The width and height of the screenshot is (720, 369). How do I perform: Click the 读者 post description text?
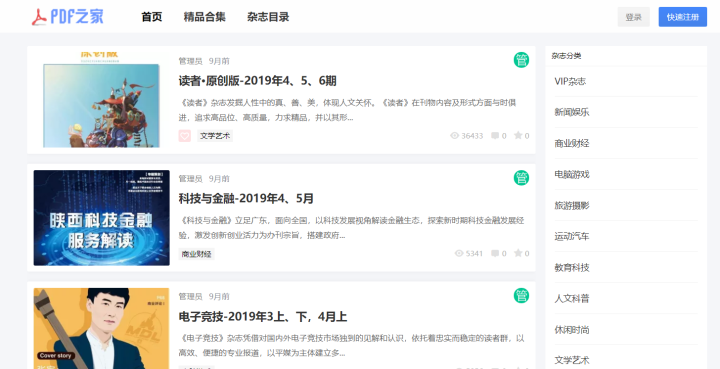click(347, 110)
